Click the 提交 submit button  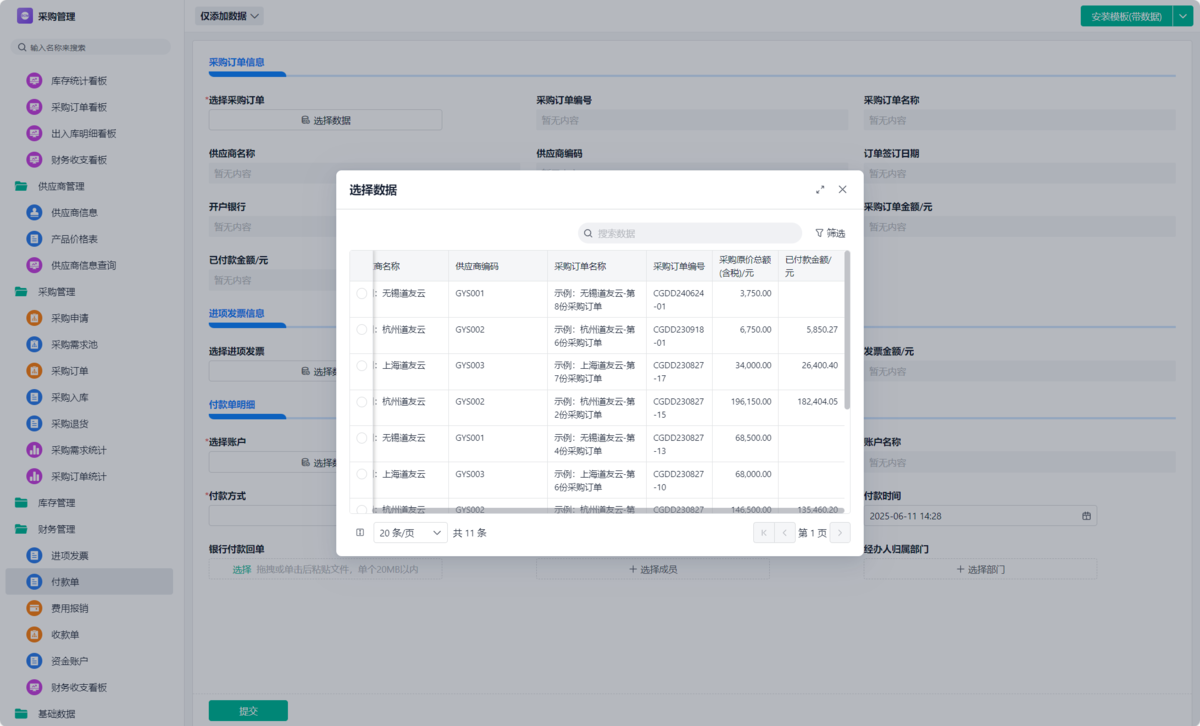(x=248, y=711)
